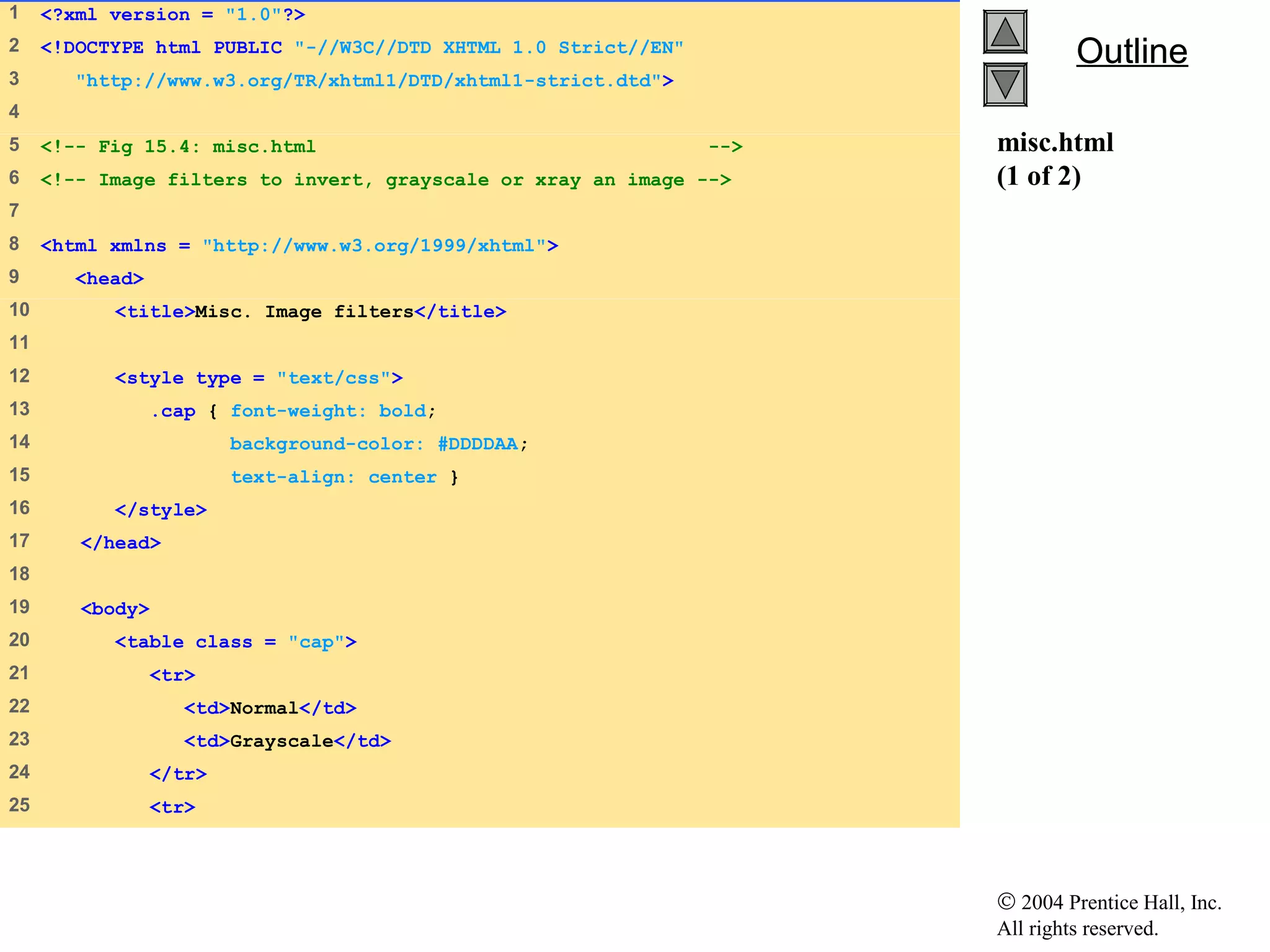Click the www.w3.org/1999/xhtml namespace URL
Image resolution: width=1270 pixels, height=952 pixels.
tap(374, 246)
